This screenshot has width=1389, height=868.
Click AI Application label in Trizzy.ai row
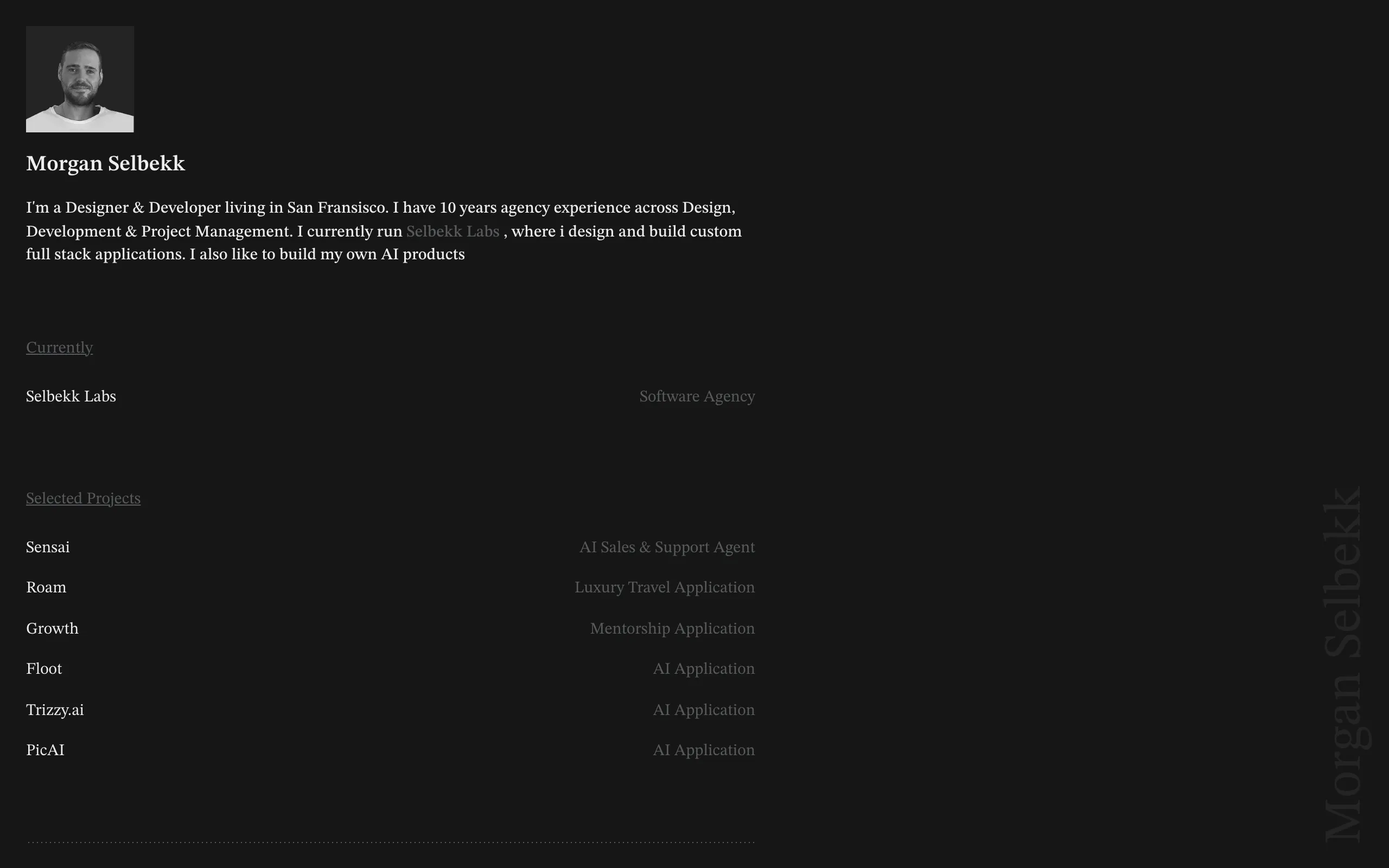pyautogui.click(x=704, y=710)
